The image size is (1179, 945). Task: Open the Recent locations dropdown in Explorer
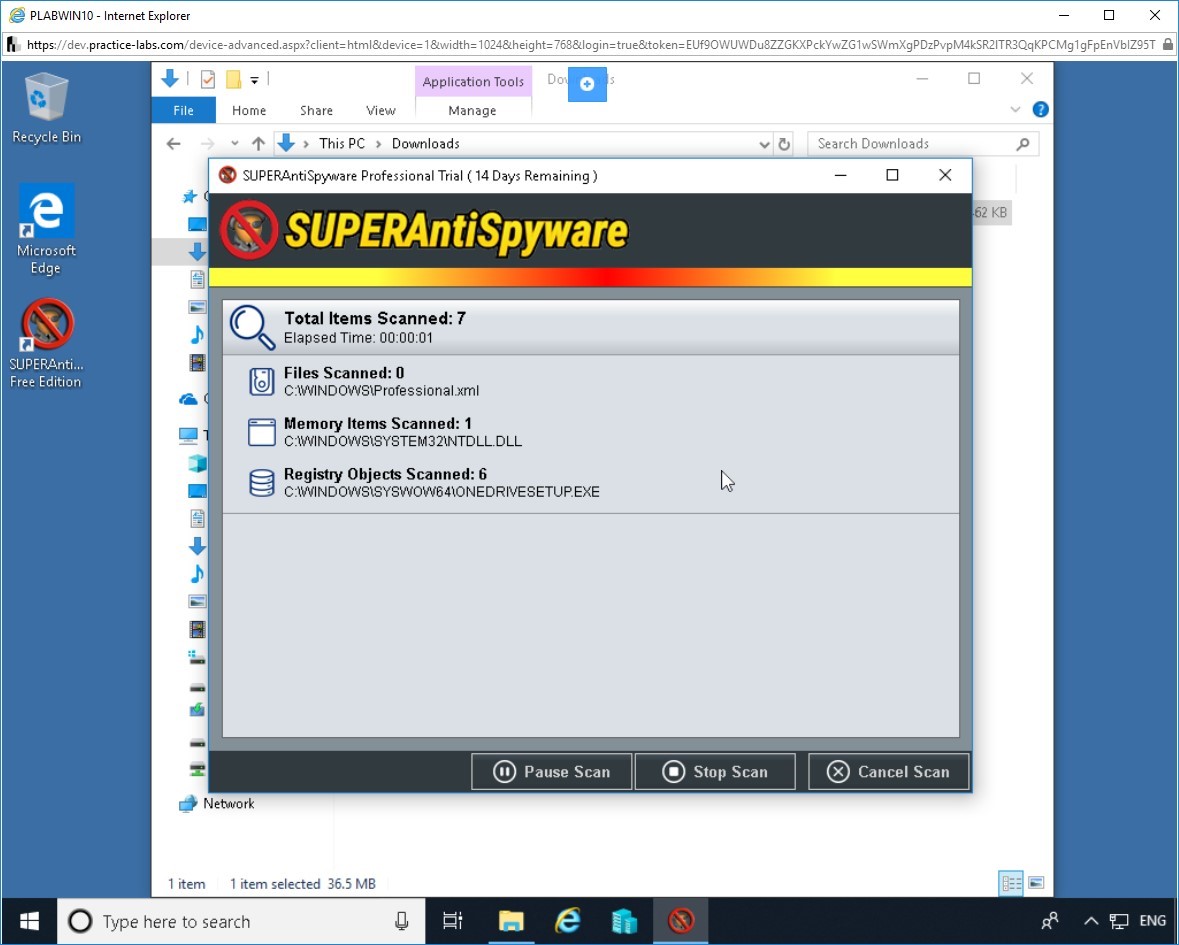(235, 144)
